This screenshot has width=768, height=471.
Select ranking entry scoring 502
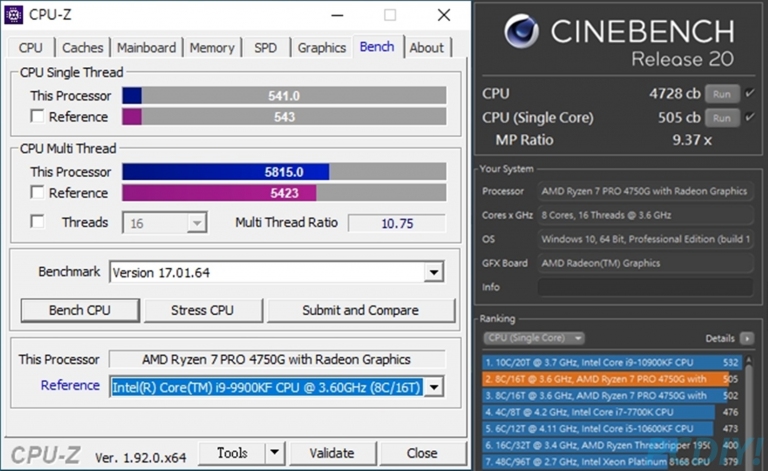[x=612, y=396]
